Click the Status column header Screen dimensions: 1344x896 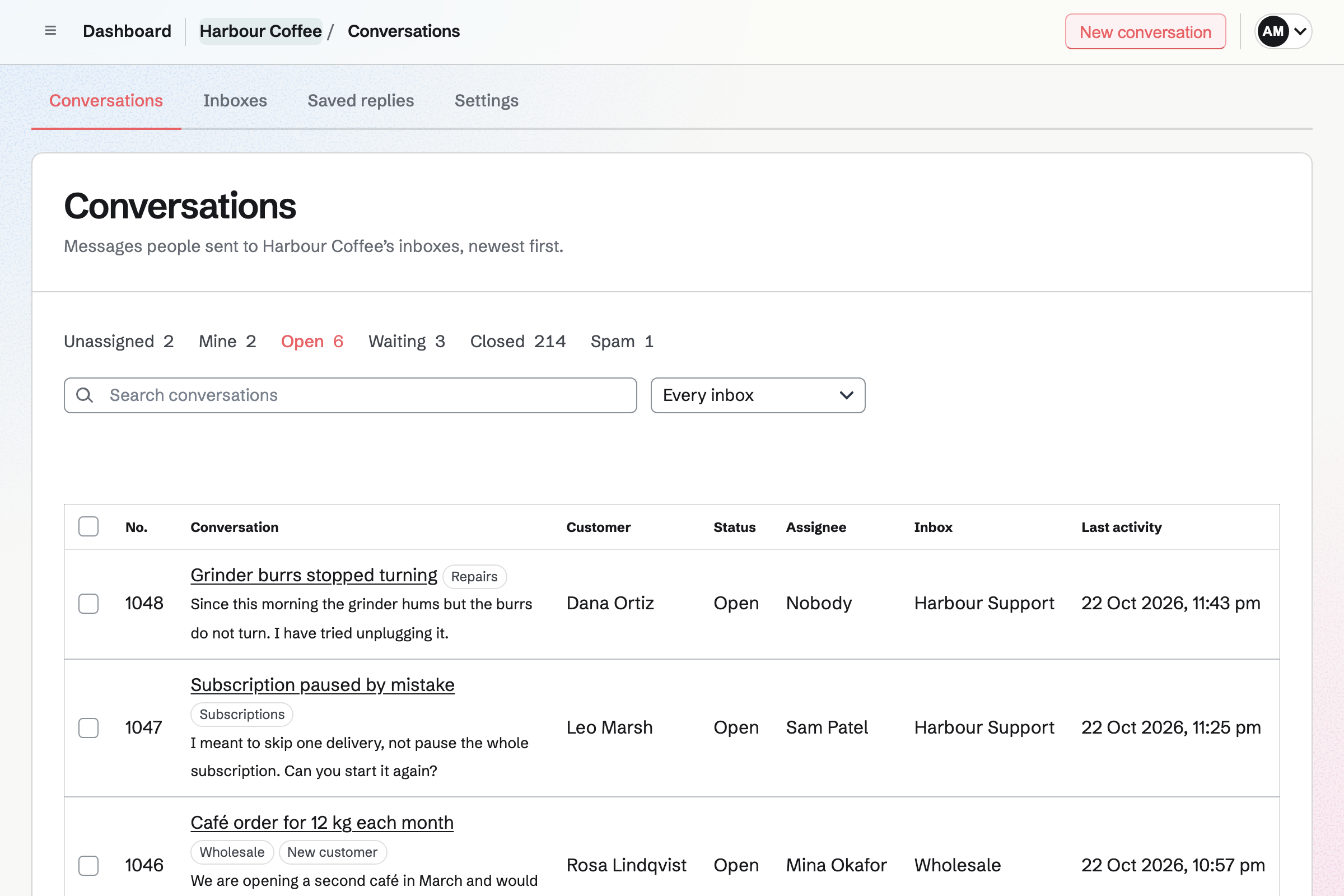[x=734, y=527]
